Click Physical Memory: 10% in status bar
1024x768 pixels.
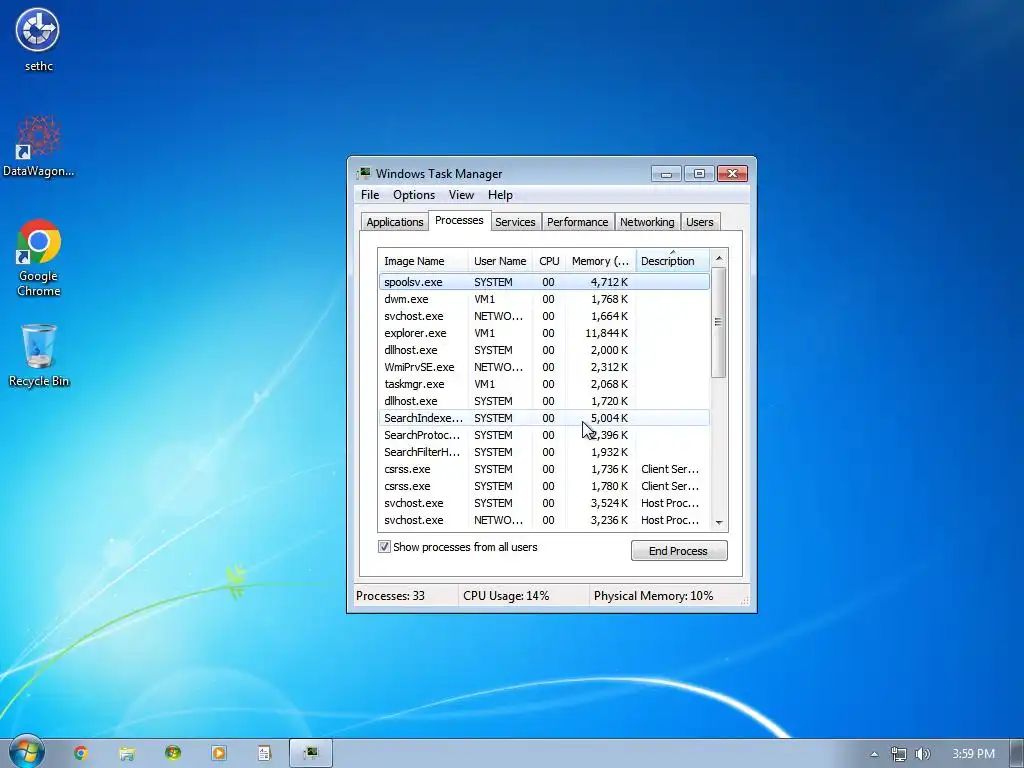[653, 596]
